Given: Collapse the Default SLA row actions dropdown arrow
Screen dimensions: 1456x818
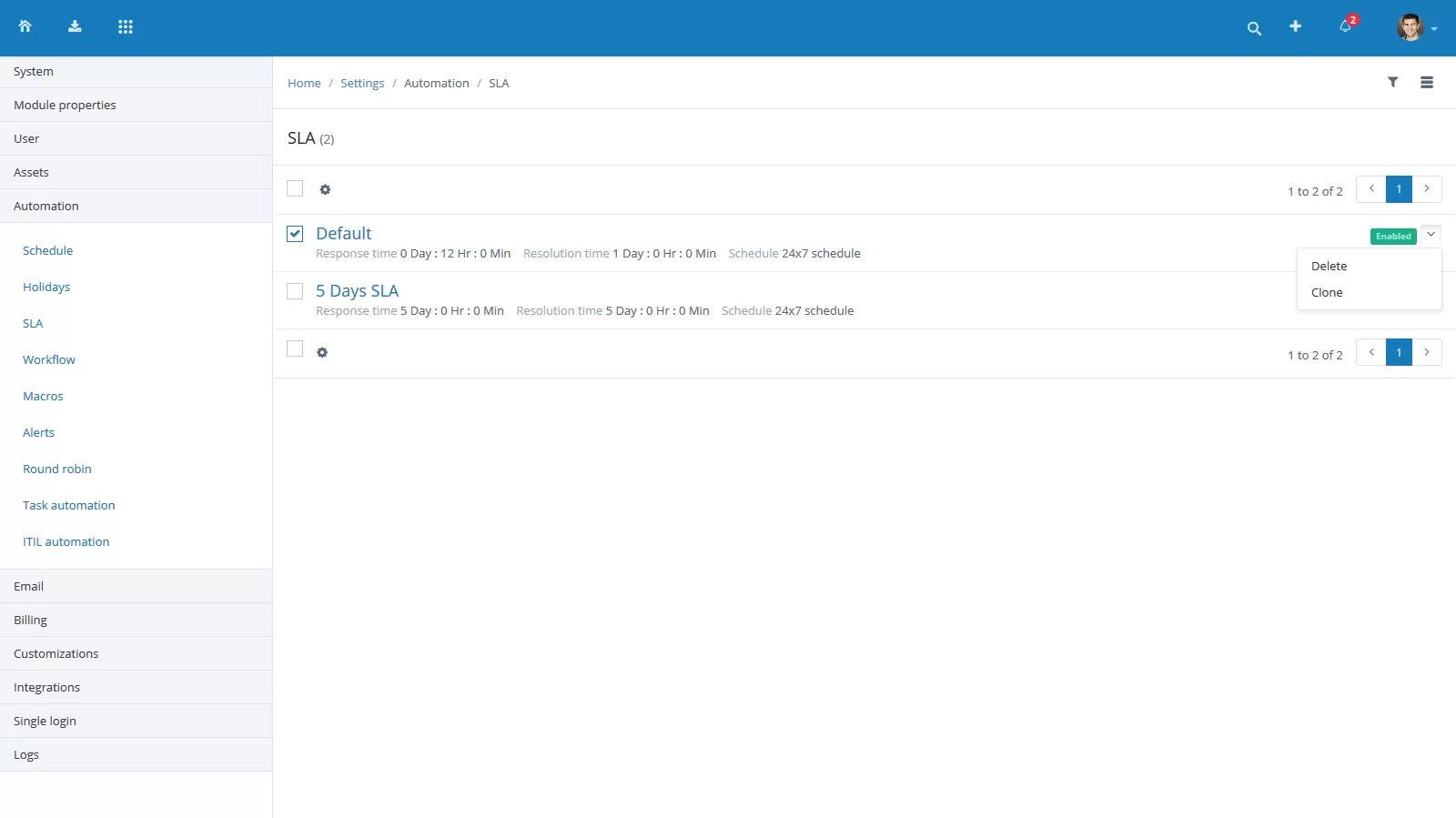Looking at the screenshot, I should pyautogui.click(x=1431, y=235).
